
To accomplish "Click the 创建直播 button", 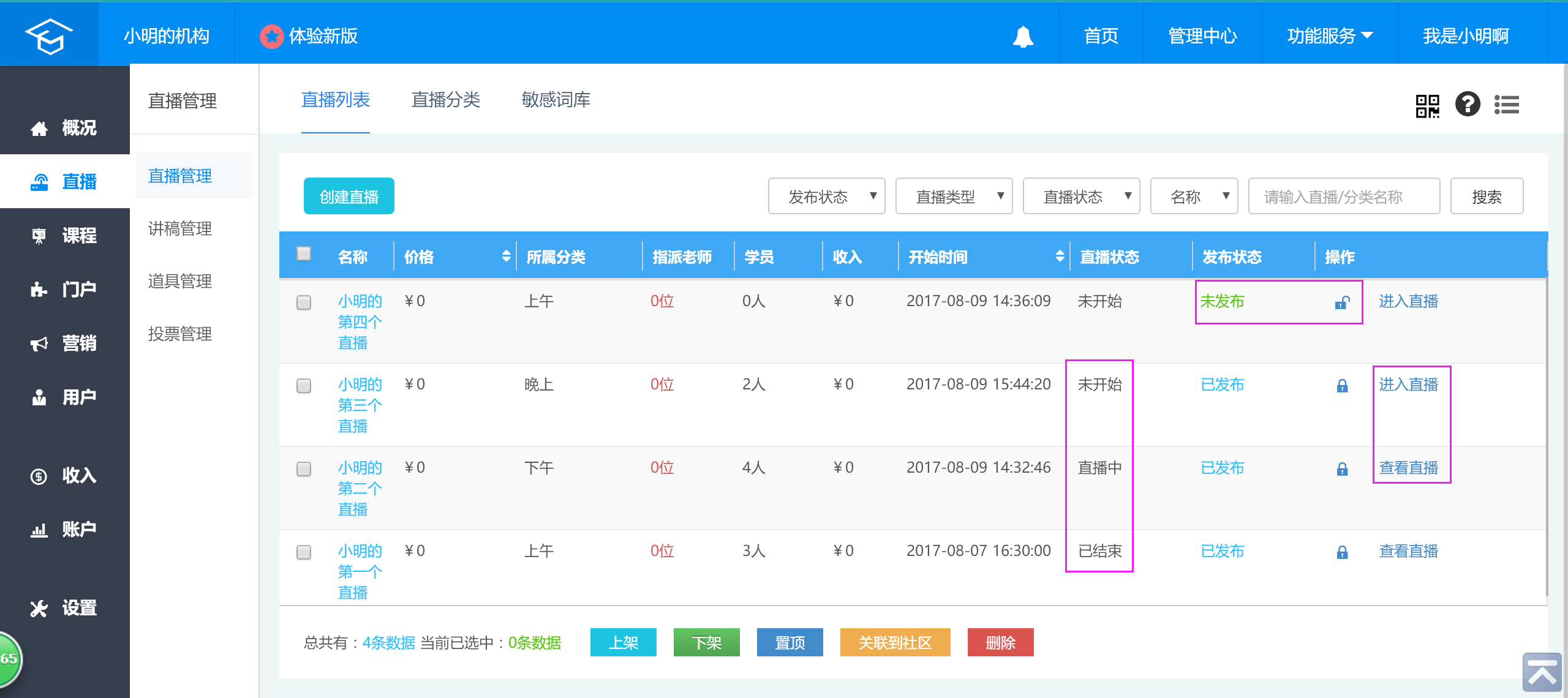I will (x=349, y=197).
